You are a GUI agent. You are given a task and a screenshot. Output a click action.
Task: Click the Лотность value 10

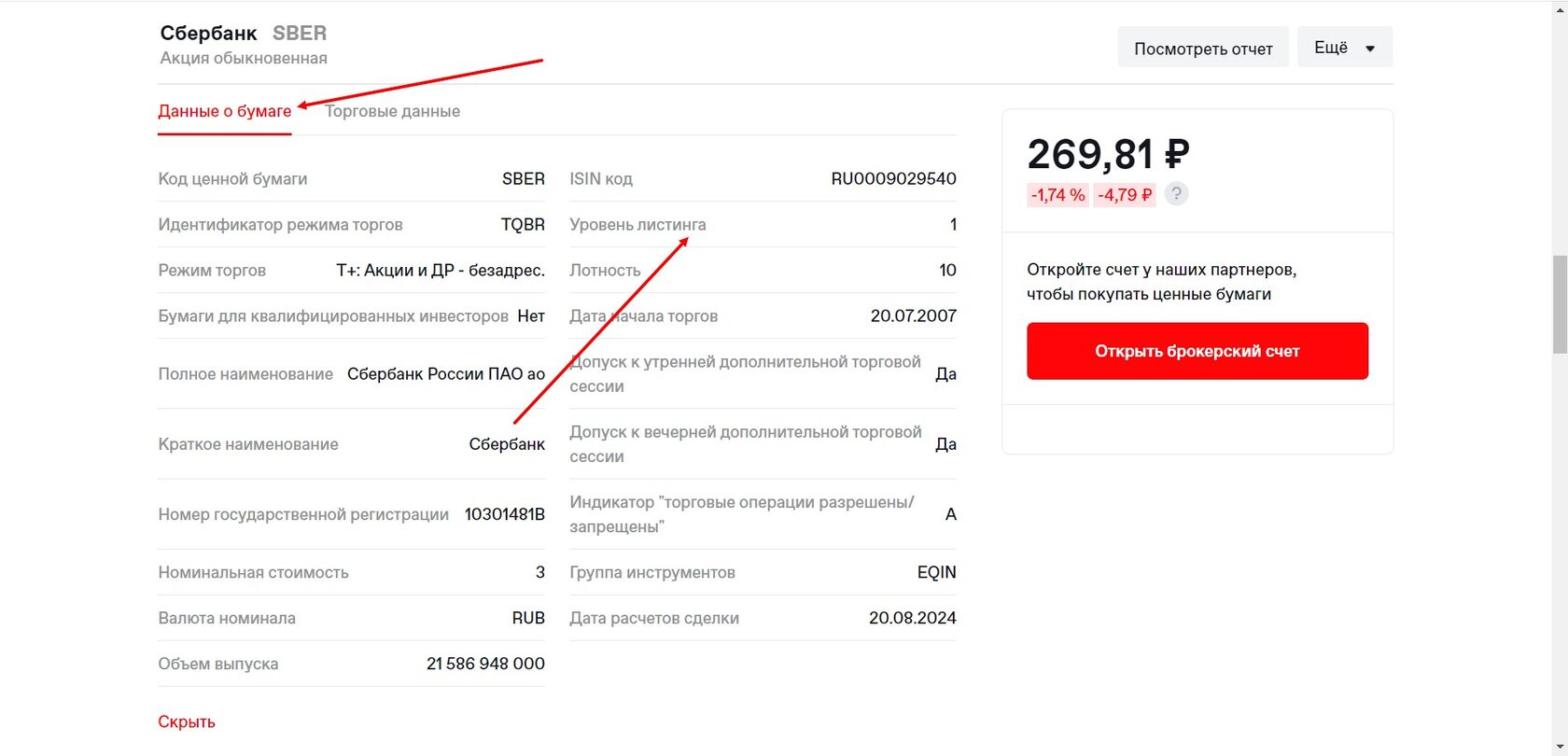(x=947, y=271)
